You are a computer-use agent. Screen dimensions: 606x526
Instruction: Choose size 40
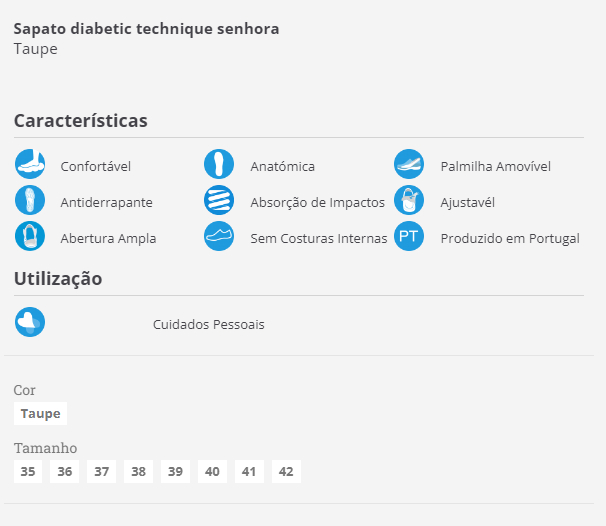[x=212, y=472]
